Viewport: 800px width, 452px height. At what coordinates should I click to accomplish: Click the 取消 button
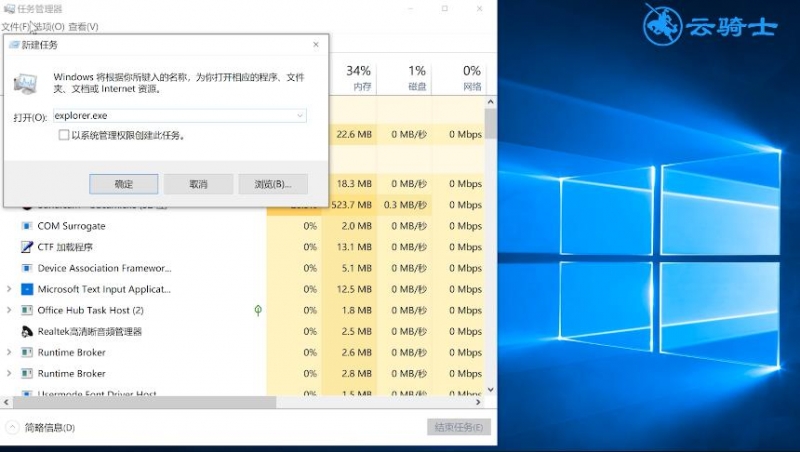[x=198, y=184]
